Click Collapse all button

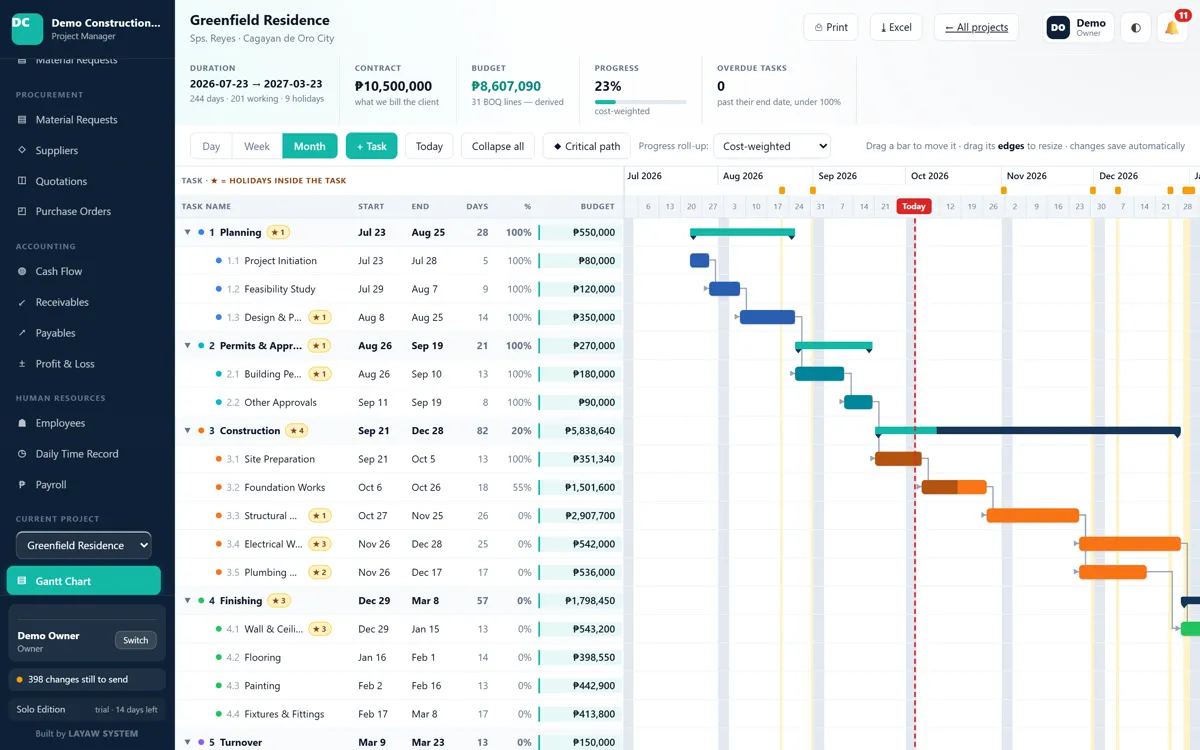click(x=498, y=146)
